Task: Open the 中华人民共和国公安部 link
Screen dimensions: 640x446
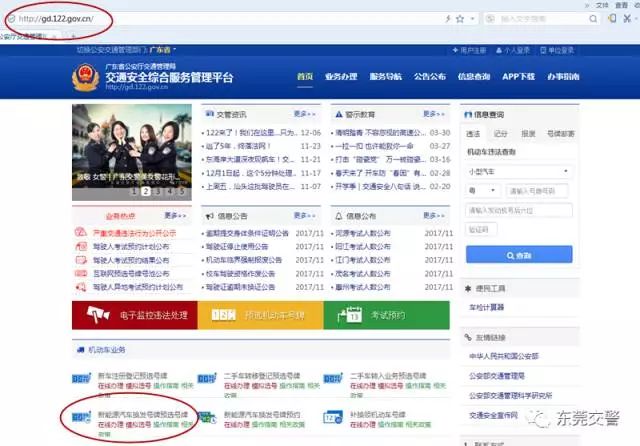Action: 504,356
